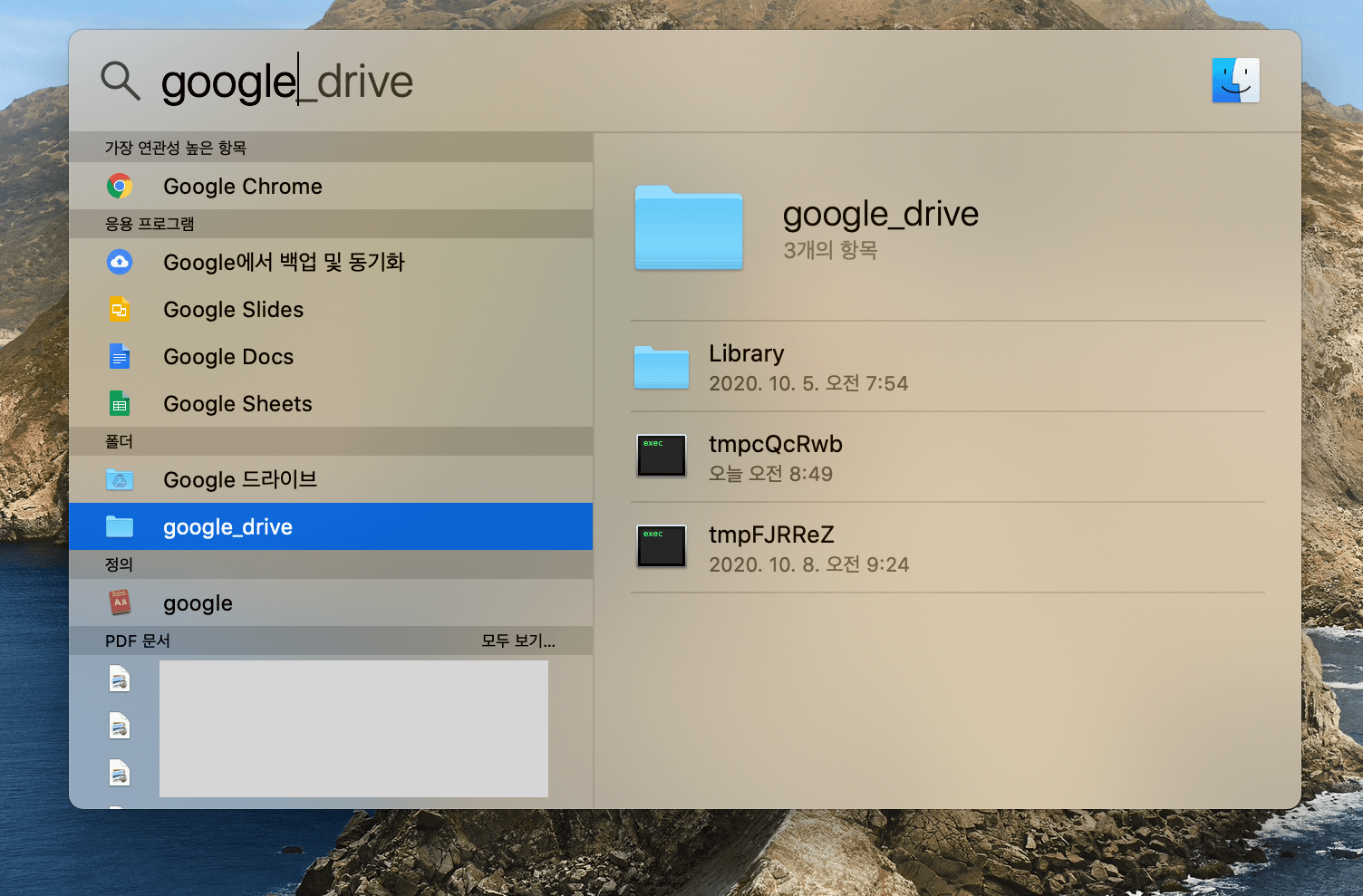Image resolution: width=1363 pixels, height=896 pixels.
Task: Click the Finder icon in search bar
Action: (x=1236, y=81)
